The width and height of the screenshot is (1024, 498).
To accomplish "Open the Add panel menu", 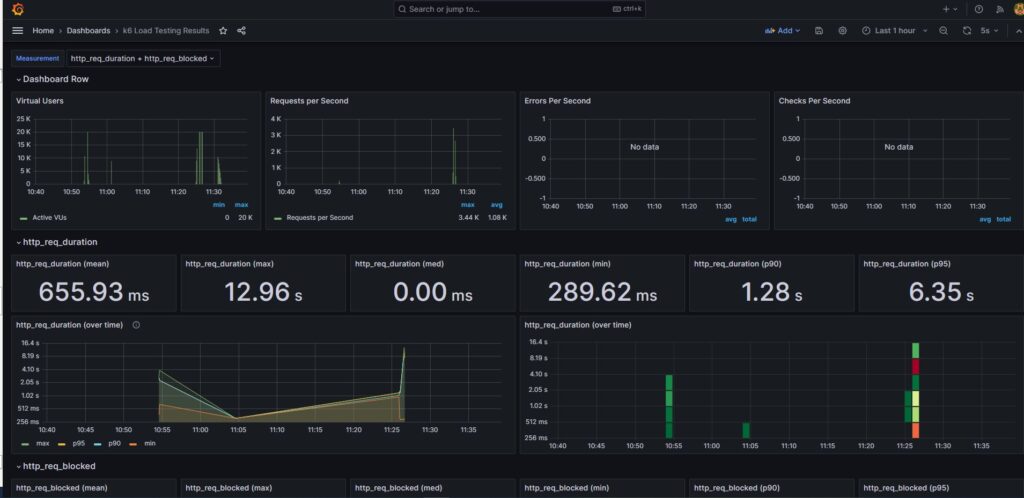I will pos(782,31).
